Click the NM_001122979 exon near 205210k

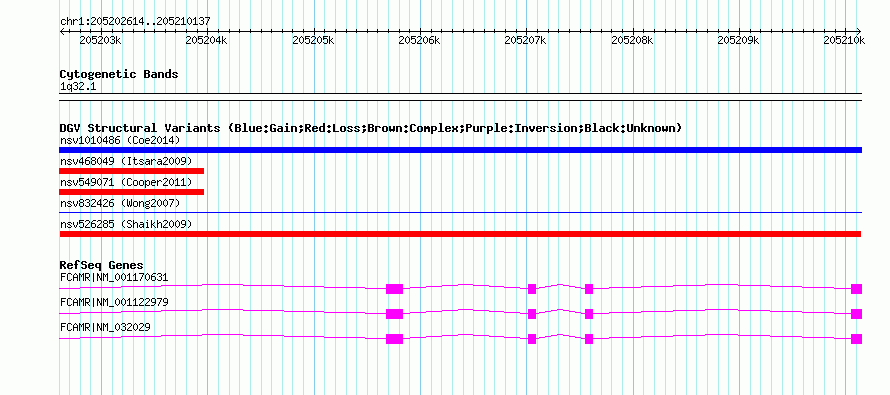[x=857, y=314]
